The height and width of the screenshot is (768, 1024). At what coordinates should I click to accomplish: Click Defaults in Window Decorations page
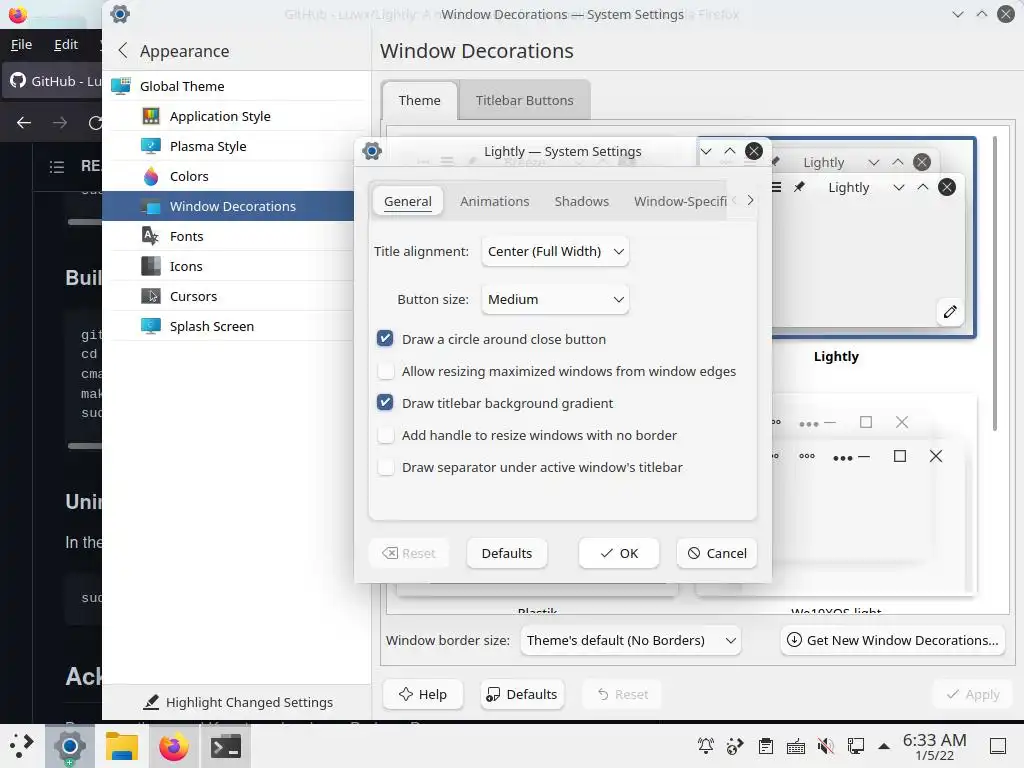point(522,694)
